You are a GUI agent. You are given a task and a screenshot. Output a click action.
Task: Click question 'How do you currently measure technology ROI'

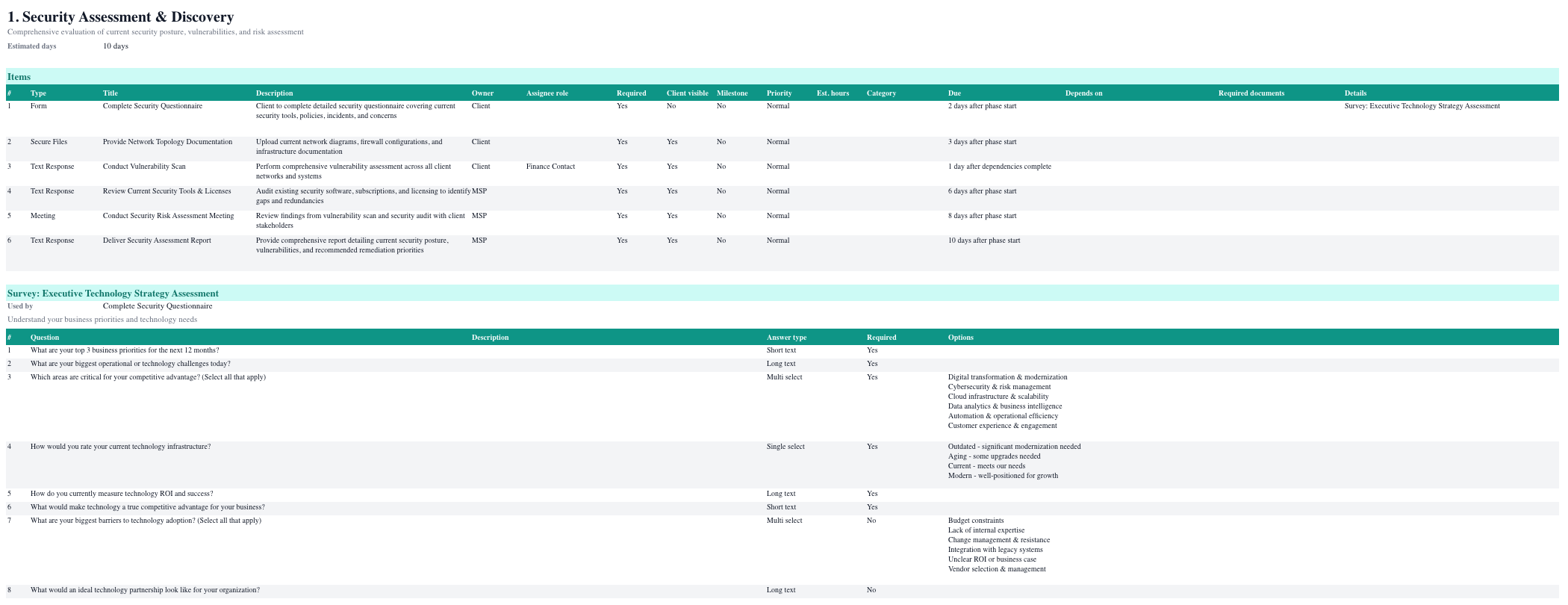point(122,494)
